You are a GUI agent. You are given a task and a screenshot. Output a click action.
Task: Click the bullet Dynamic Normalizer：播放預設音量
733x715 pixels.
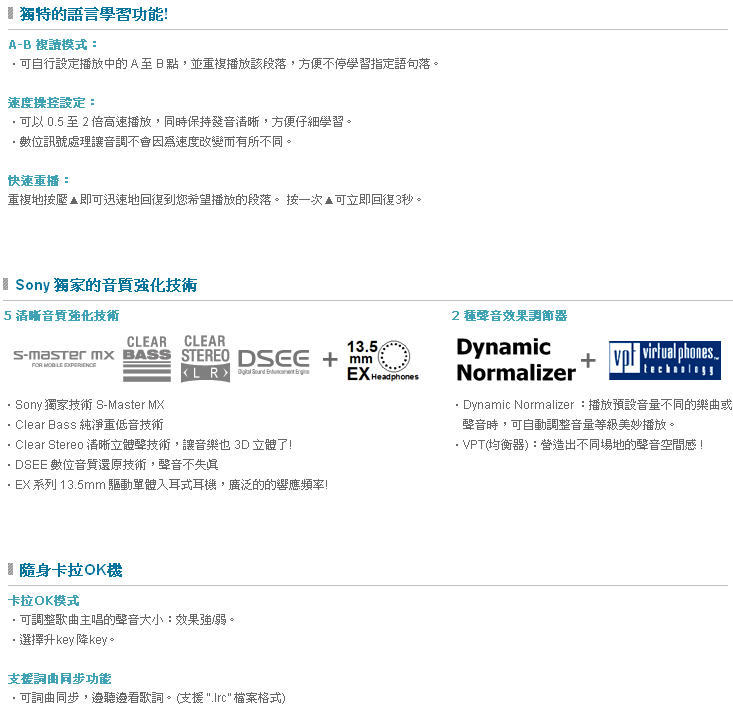[594, 404]
